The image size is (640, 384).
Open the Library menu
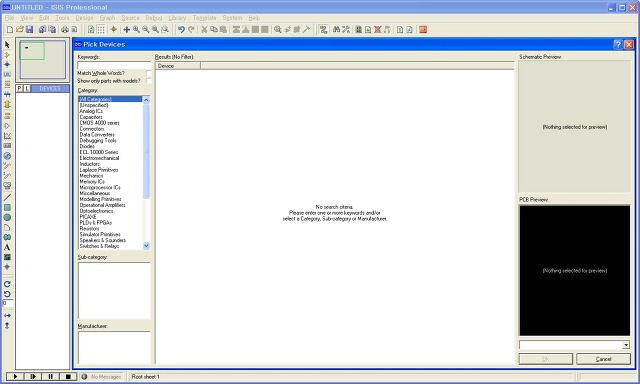pyautogui.click(x=177, y=18)
